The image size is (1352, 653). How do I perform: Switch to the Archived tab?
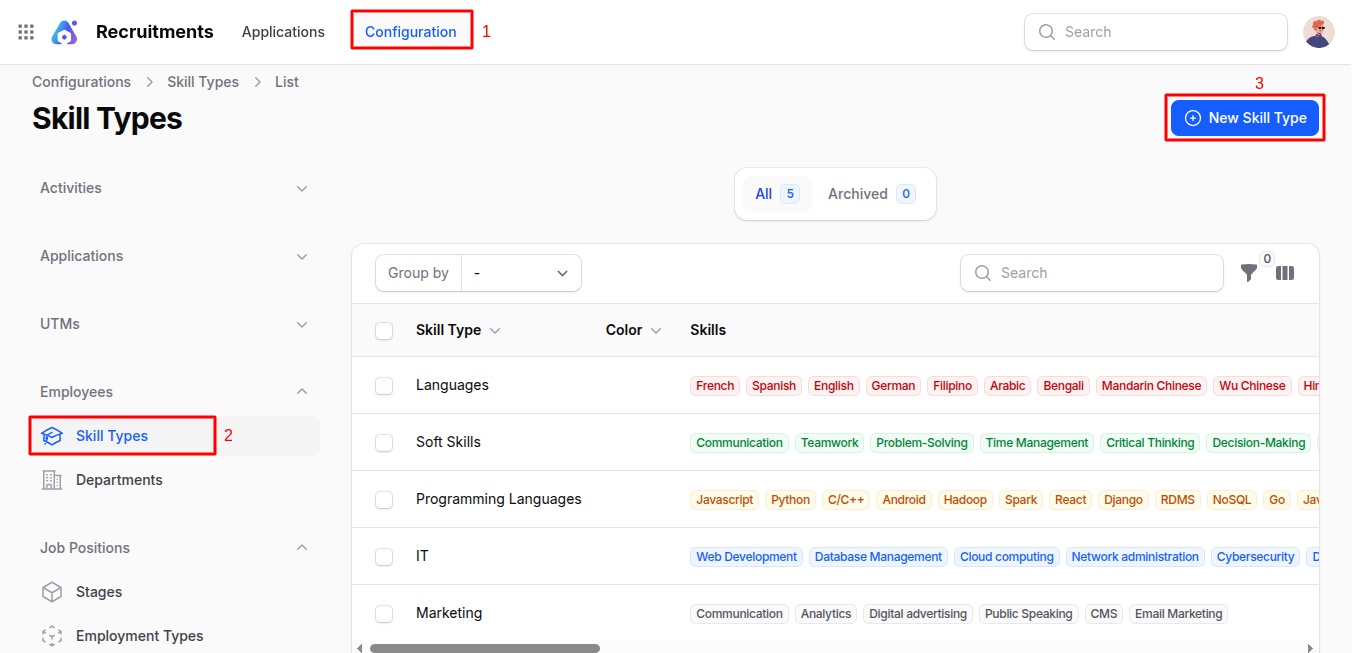[x=870, y=194]
